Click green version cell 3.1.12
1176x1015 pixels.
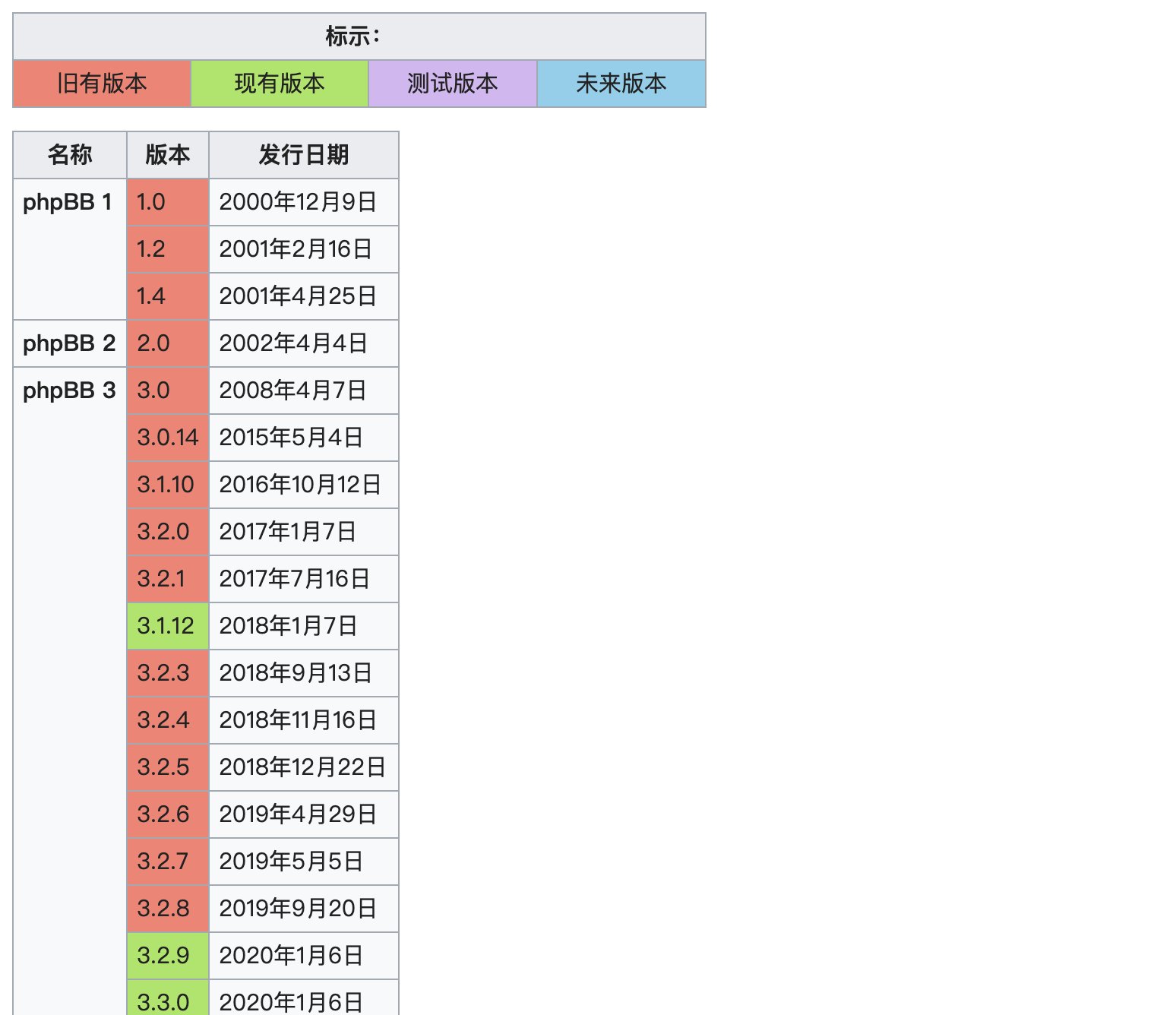pyautogui.click(x=168, y=626)
